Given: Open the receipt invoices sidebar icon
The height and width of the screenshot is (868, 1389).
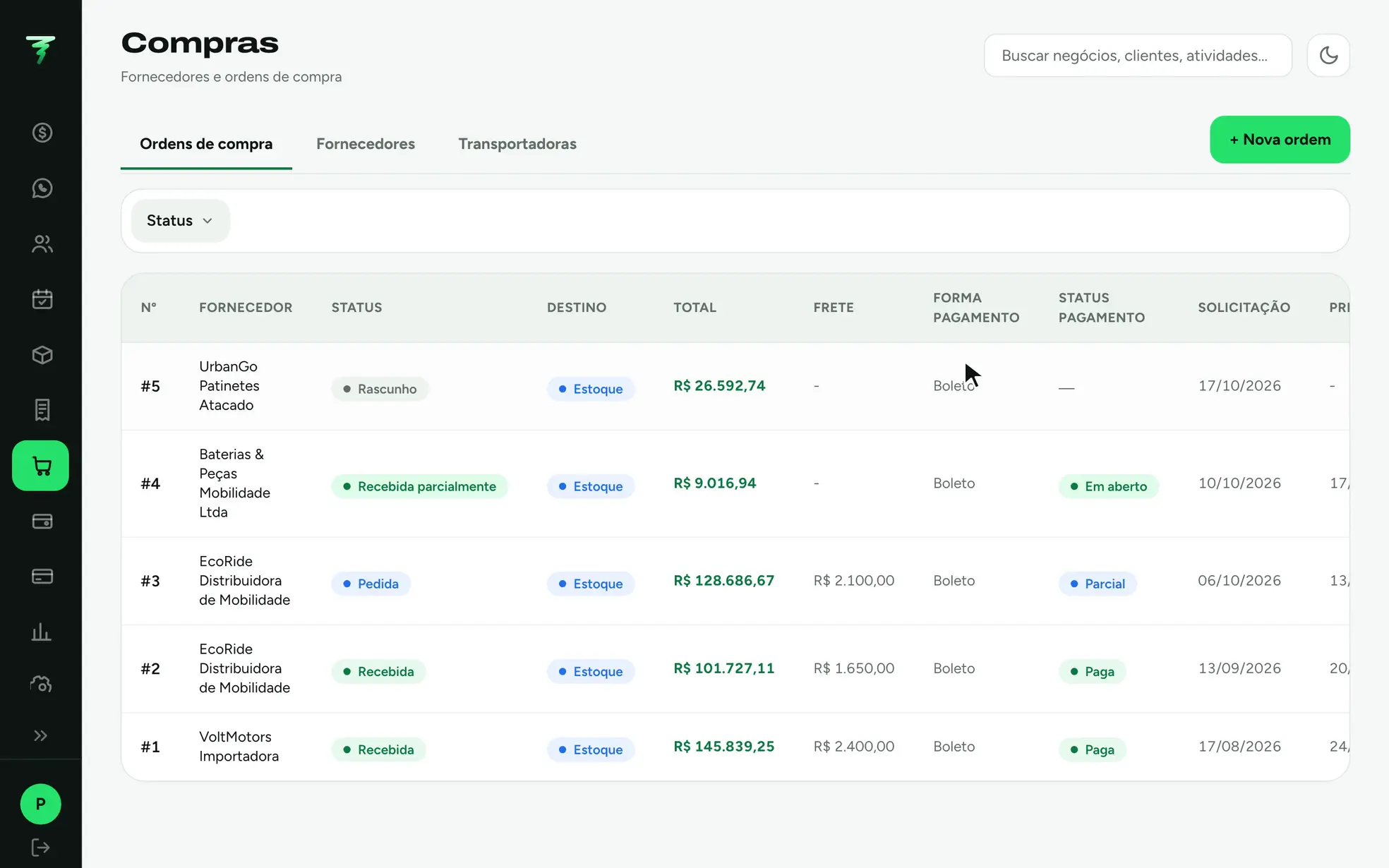Looking at the screenshot, I should coord(42,410).
